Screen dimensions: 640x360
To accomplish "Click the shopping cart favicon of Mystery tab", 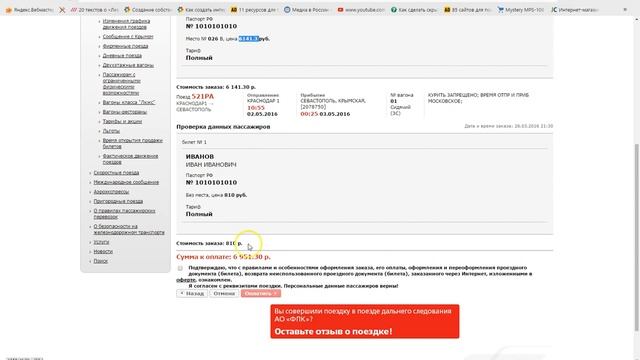I will [x=500, y=9].
